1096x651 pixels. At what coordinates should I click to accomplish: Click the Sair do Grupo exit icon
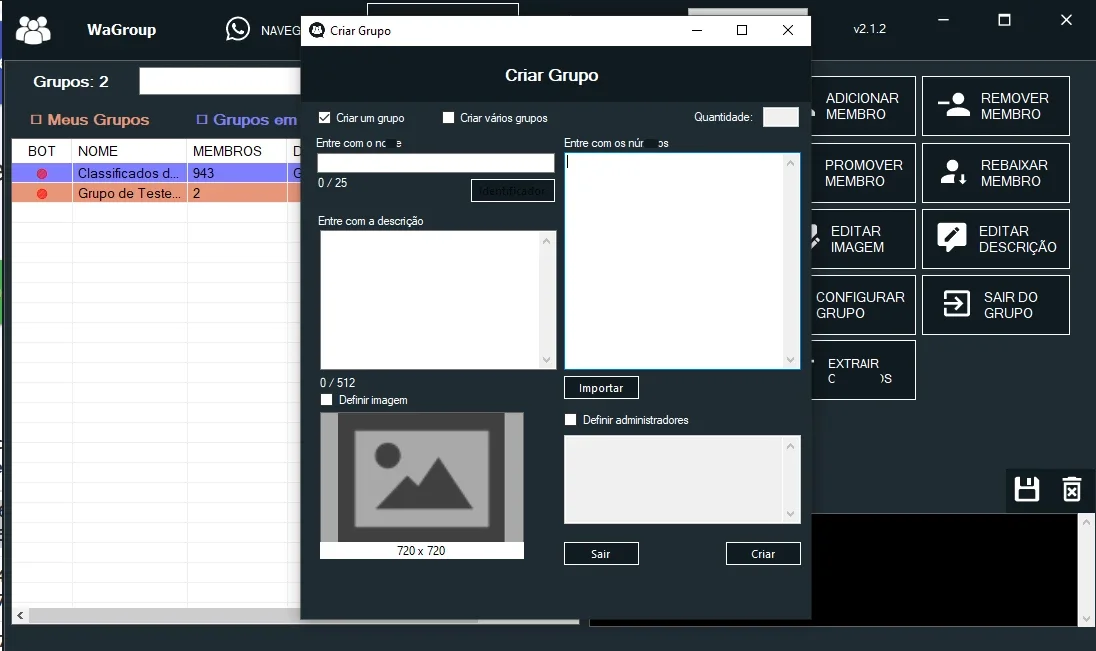click(956, 303)
